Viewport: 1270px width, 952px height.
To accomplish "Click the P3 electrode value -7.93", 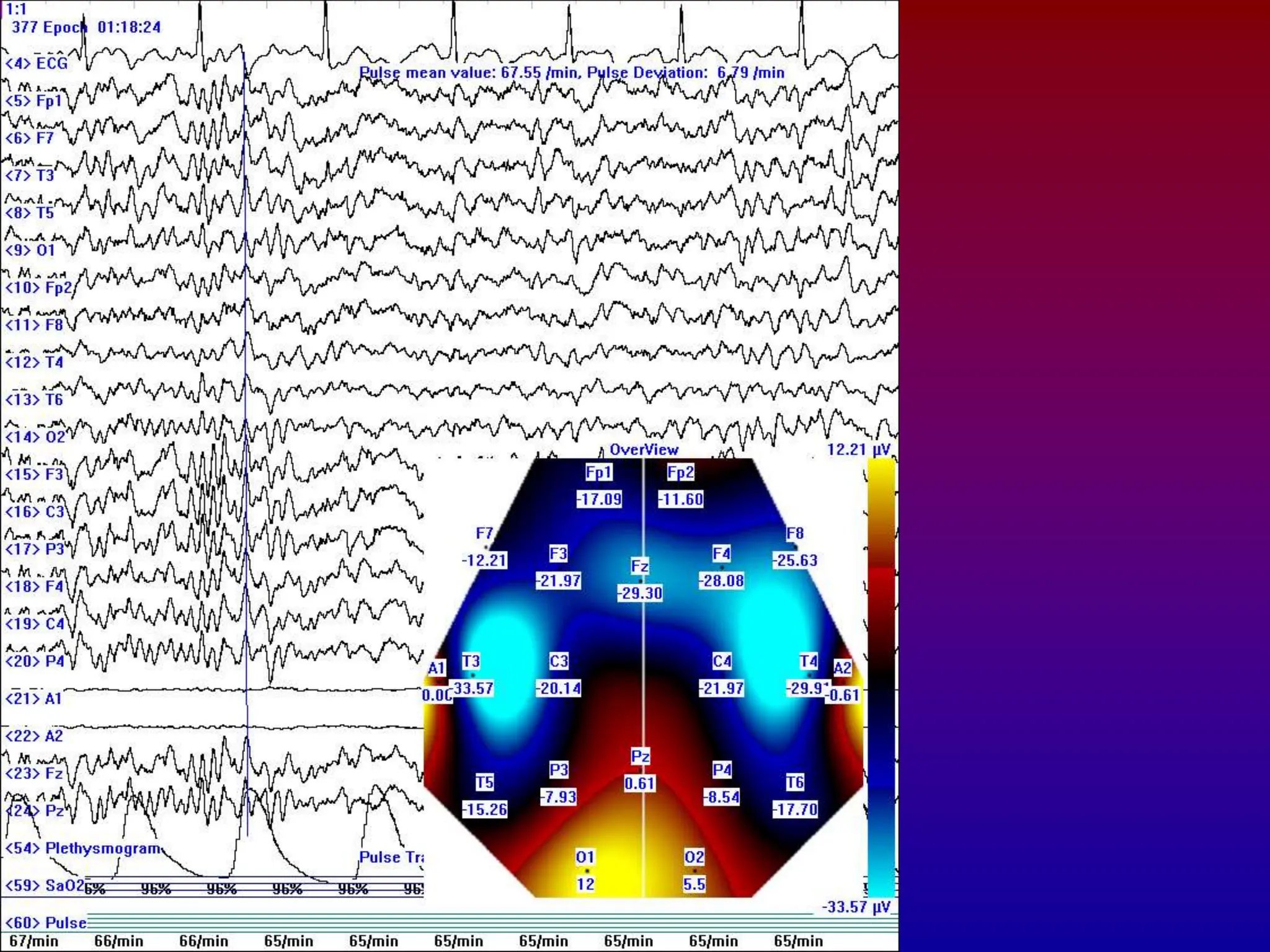I will click(558, 796).
